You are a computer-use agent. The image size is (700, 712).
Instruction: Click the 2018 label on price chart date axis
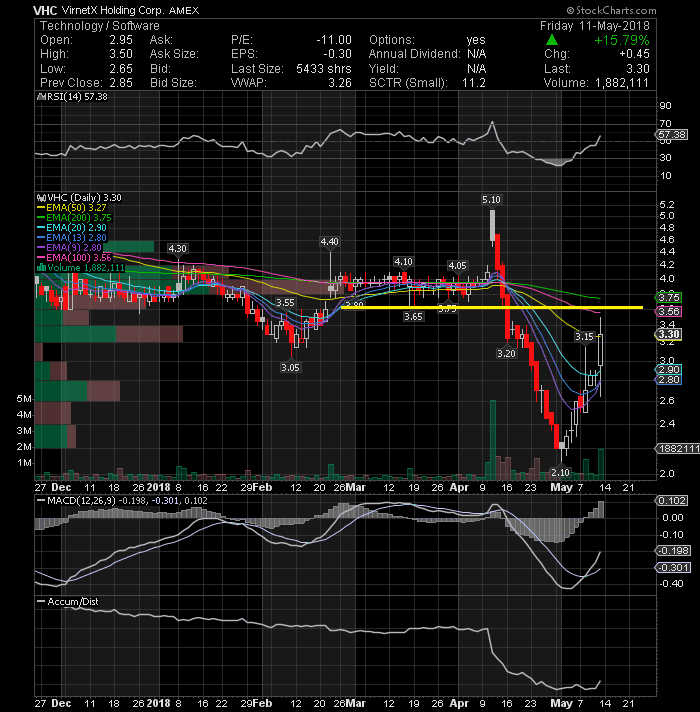click(158, 487)
